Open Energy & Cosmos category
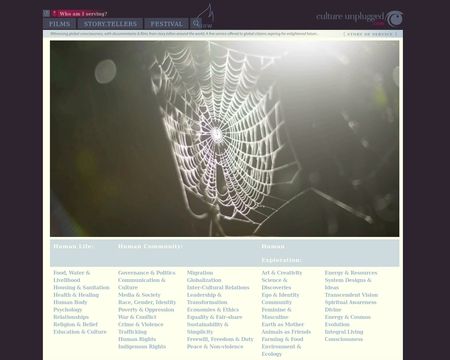Image resolution: width=450 pixels, height=360 pixels. point(348,317)
